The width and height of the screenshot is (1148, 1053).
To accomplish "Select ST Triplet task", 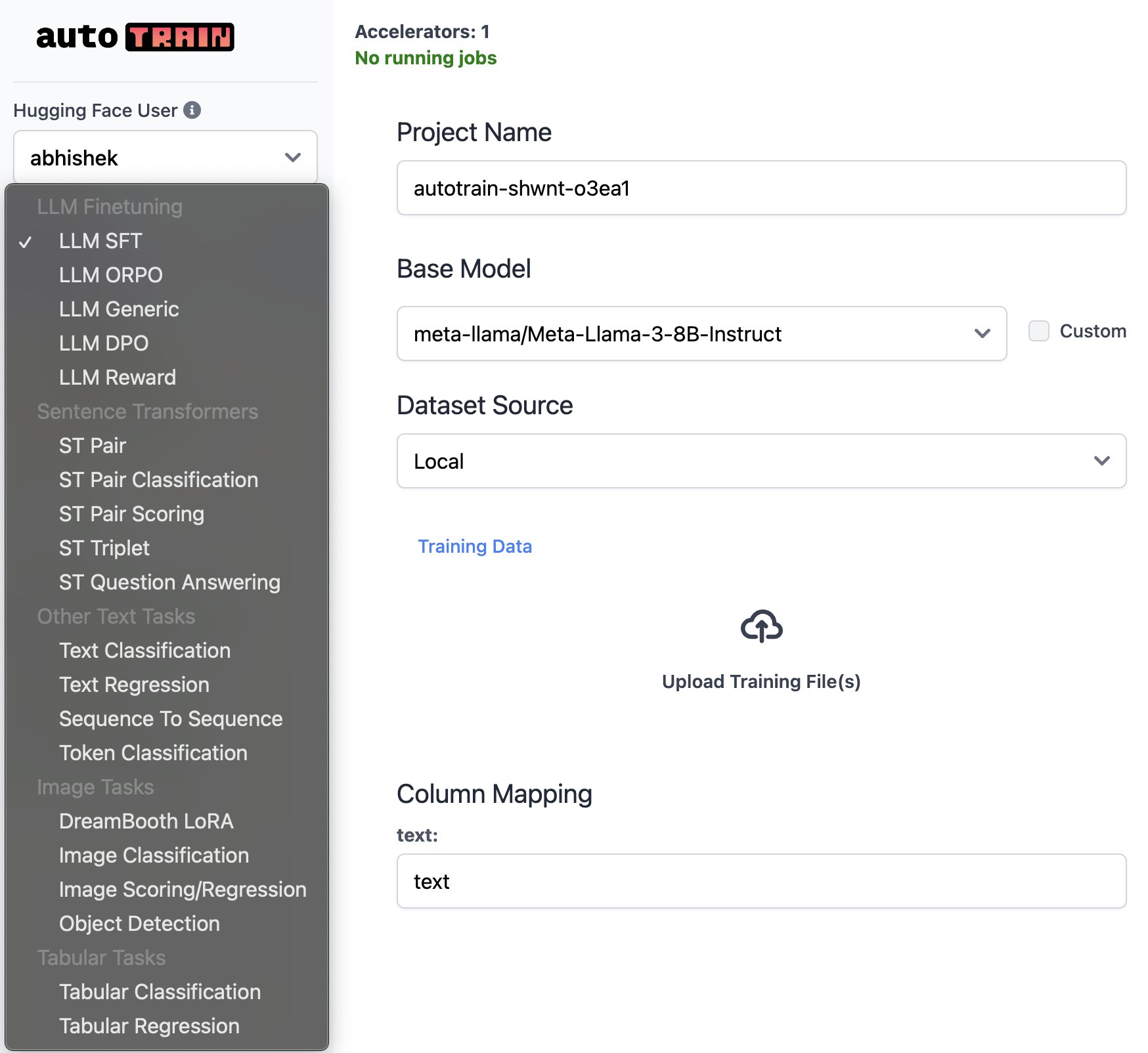I will pyautogui.click(x=167, y=548).
